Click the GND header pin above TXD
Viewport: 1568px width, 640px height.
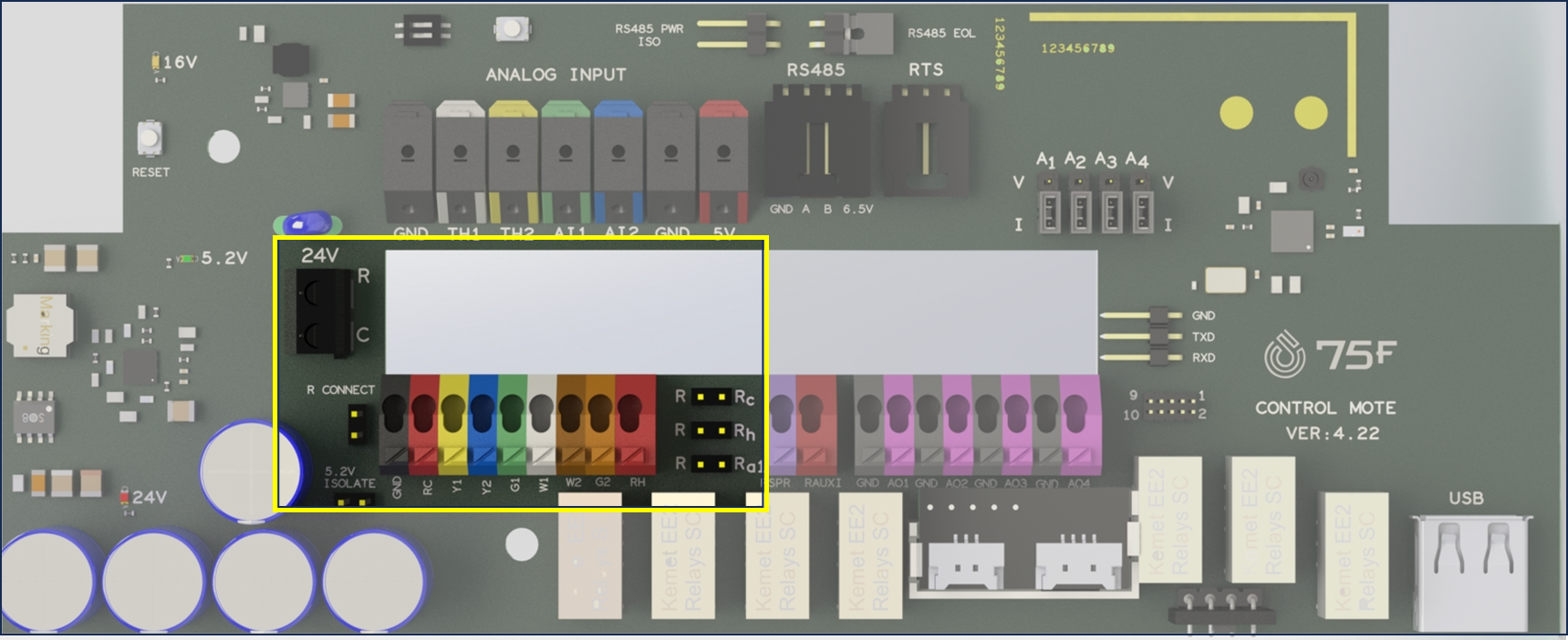point(1141,315)
